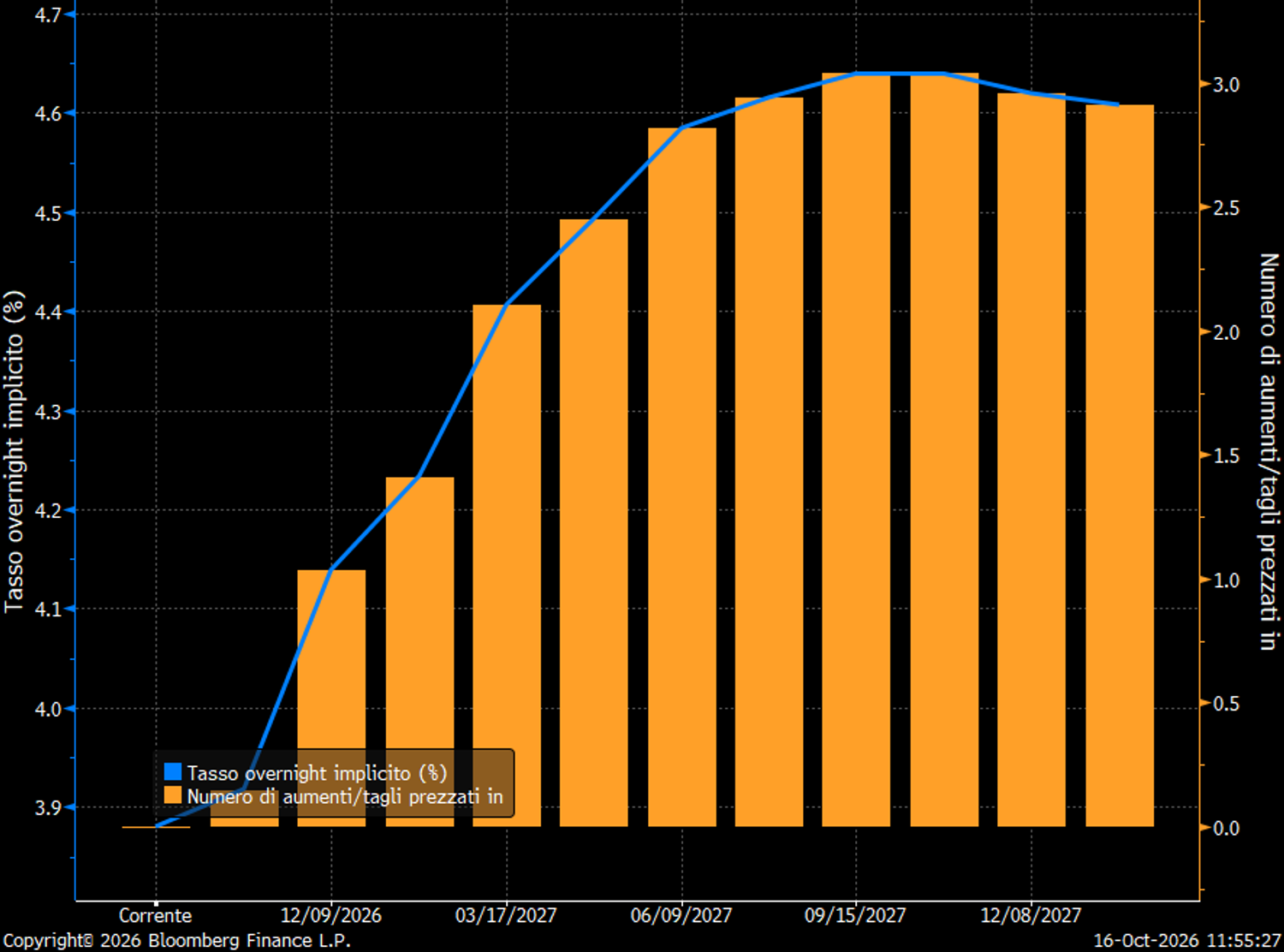Click the 12/09/2026 date label

(x=331, y=915)
